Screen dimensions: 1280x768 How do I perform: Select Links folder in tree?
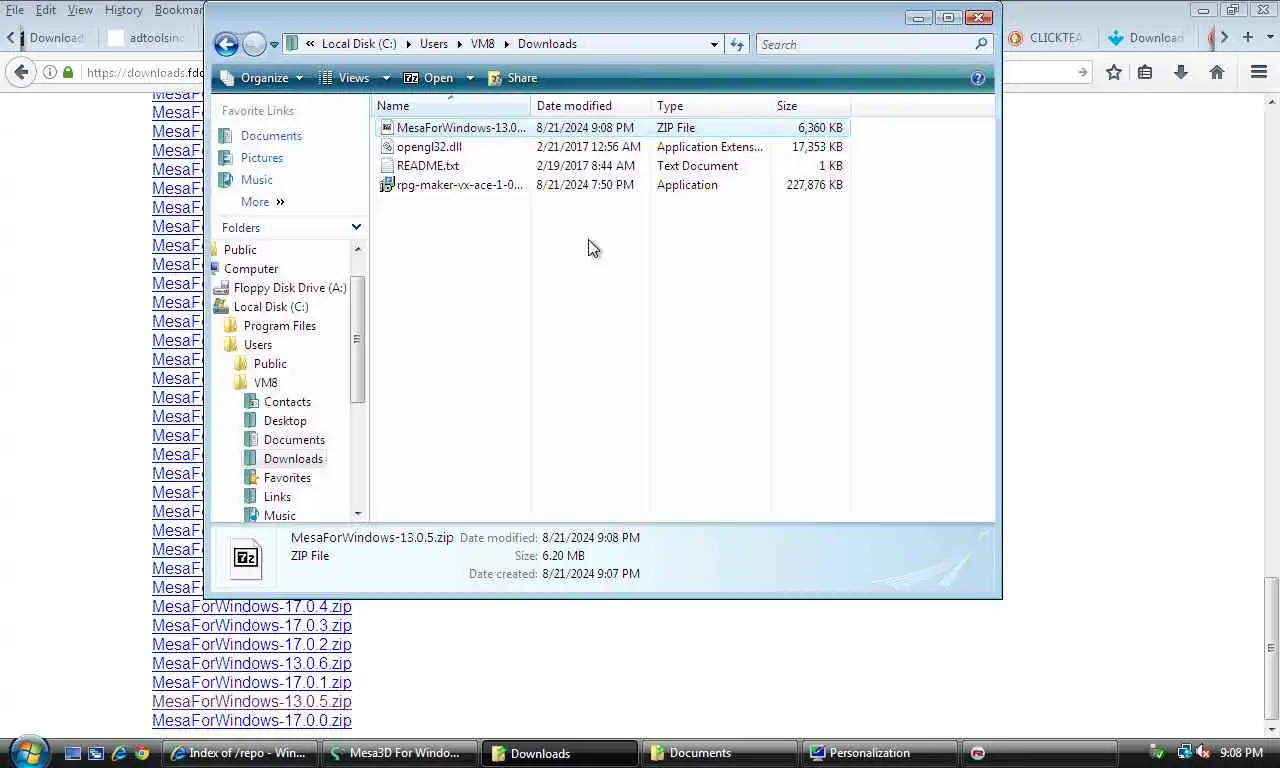277,497
